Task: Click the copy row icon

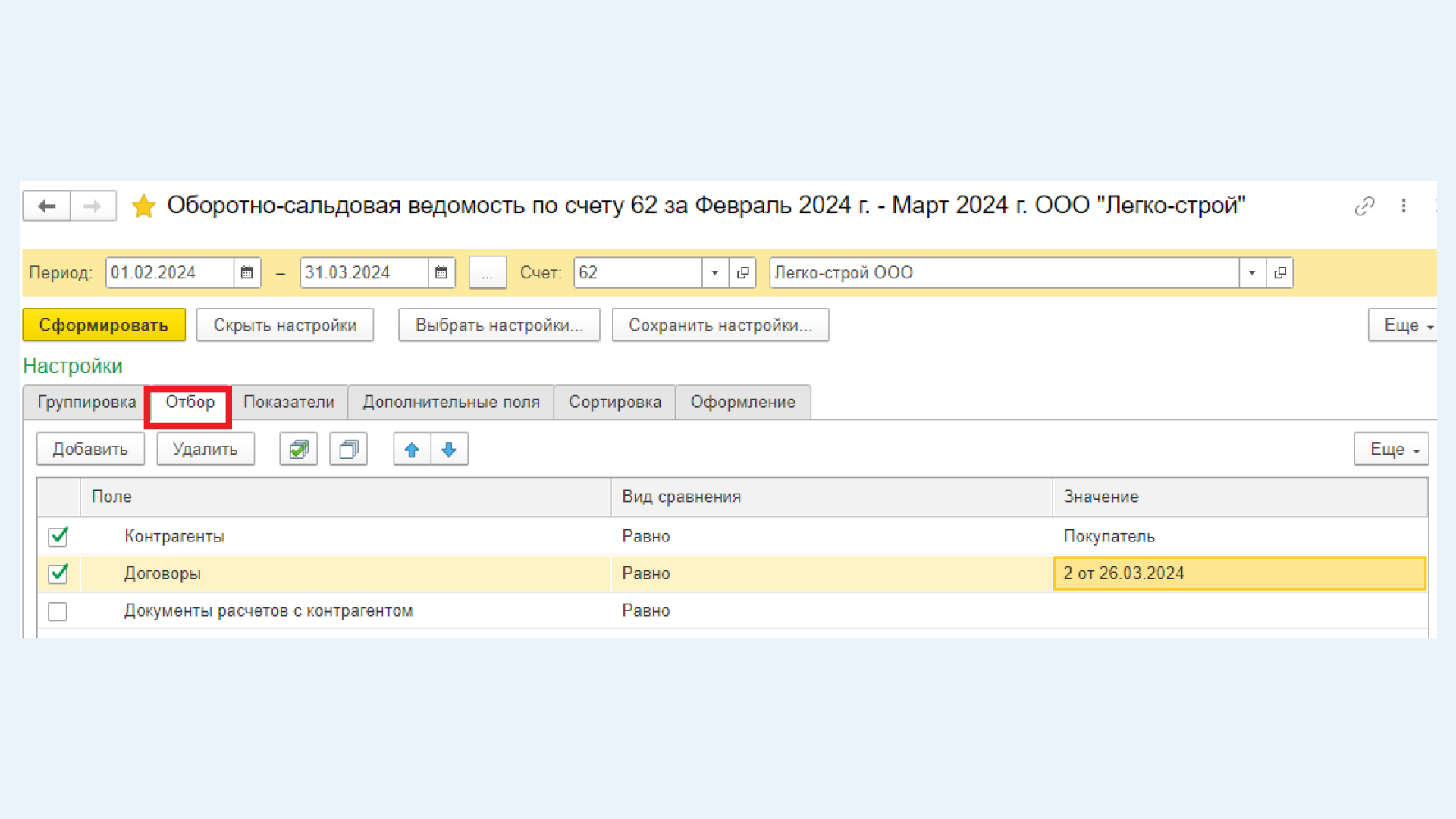Action: (346, 449)
